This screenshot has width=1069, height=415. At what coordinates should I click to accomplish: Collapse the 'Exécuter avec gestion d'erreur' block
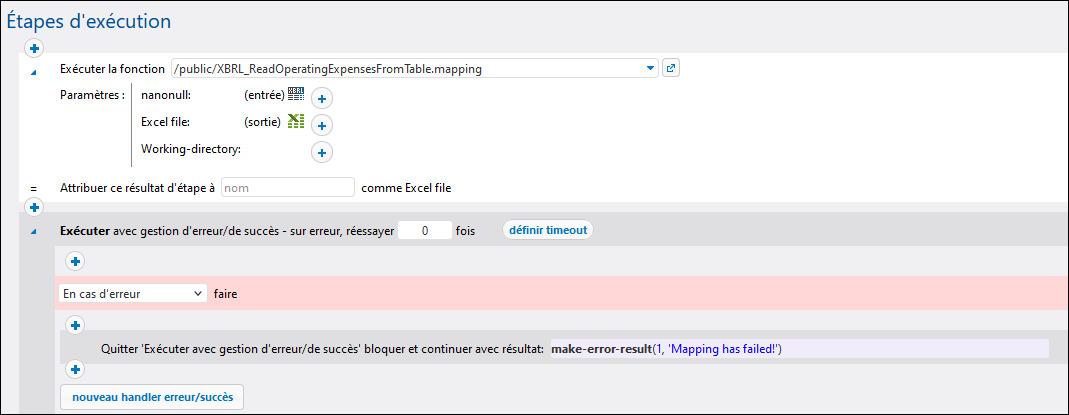click(x=34, y=231)
